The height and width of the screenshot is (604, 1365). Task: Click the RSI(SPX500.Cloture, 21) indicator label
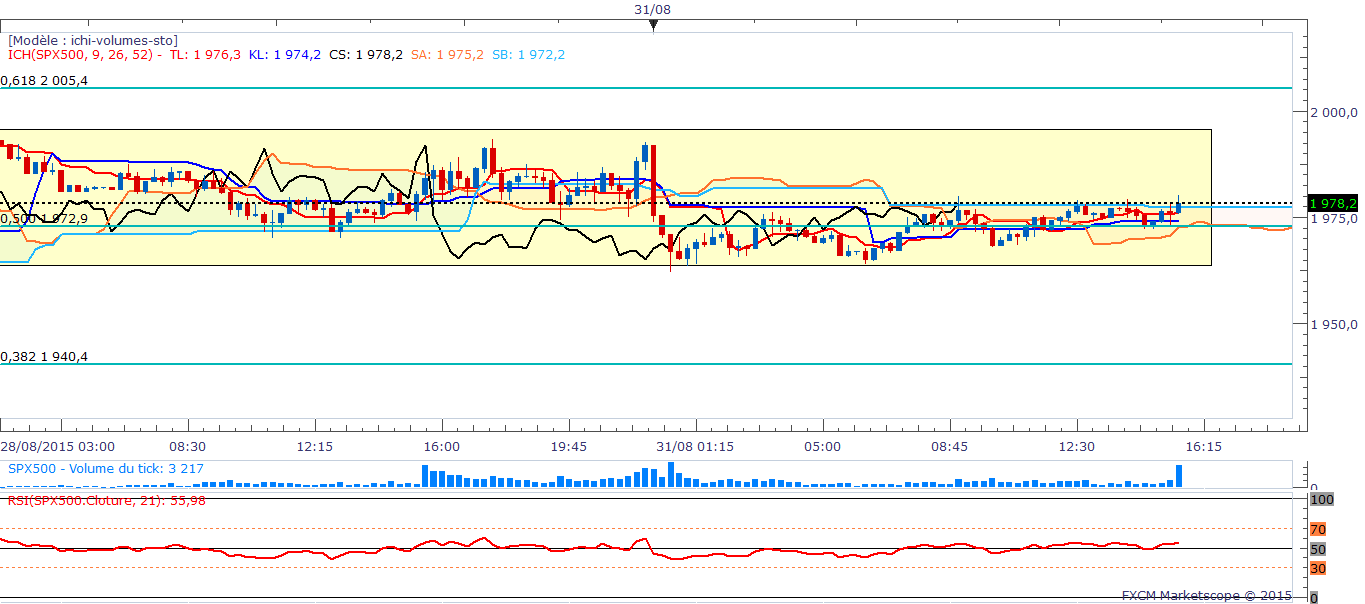coord(107,500)
